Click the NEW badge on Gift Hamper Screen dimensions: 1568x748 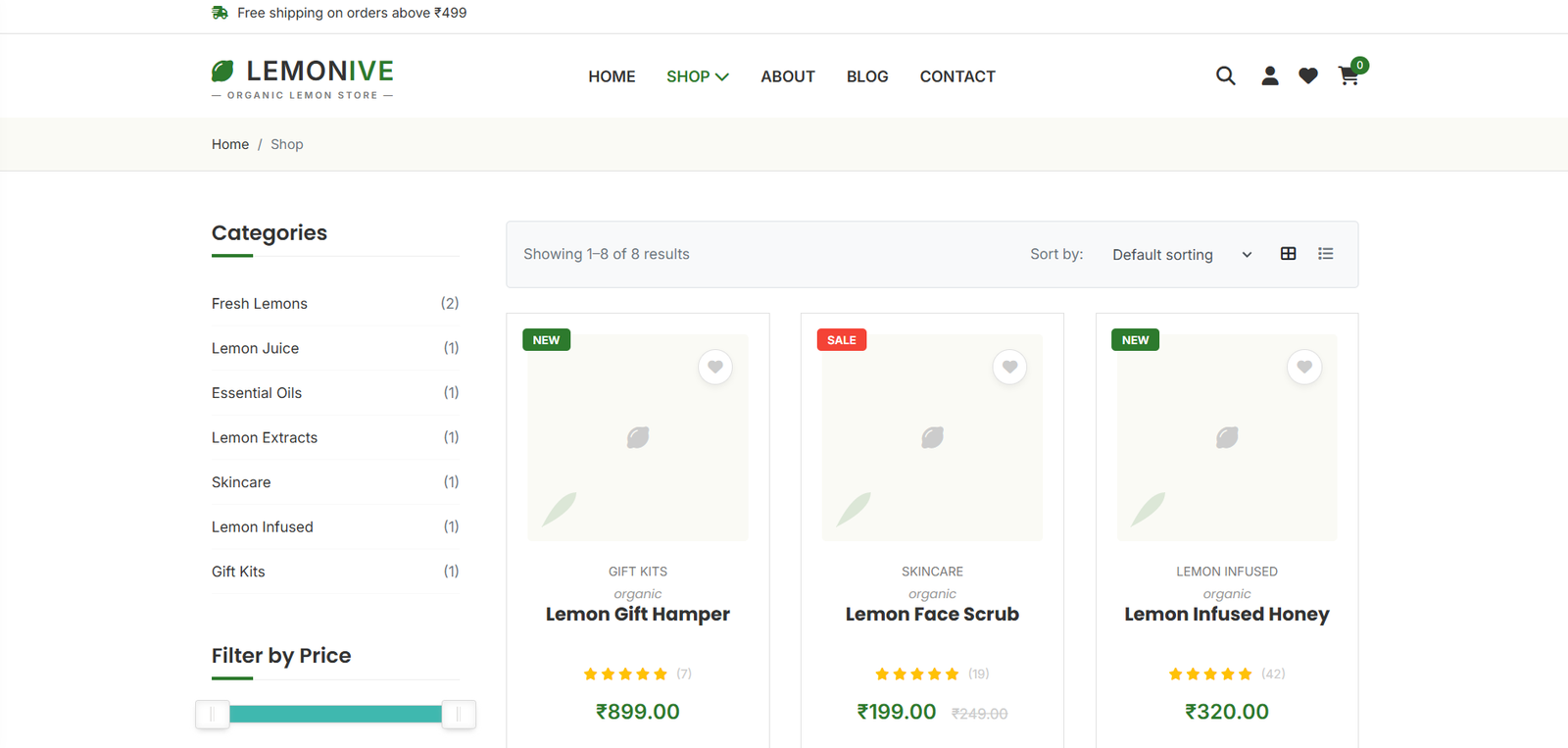pyautogui.click(x=547, y=340)
